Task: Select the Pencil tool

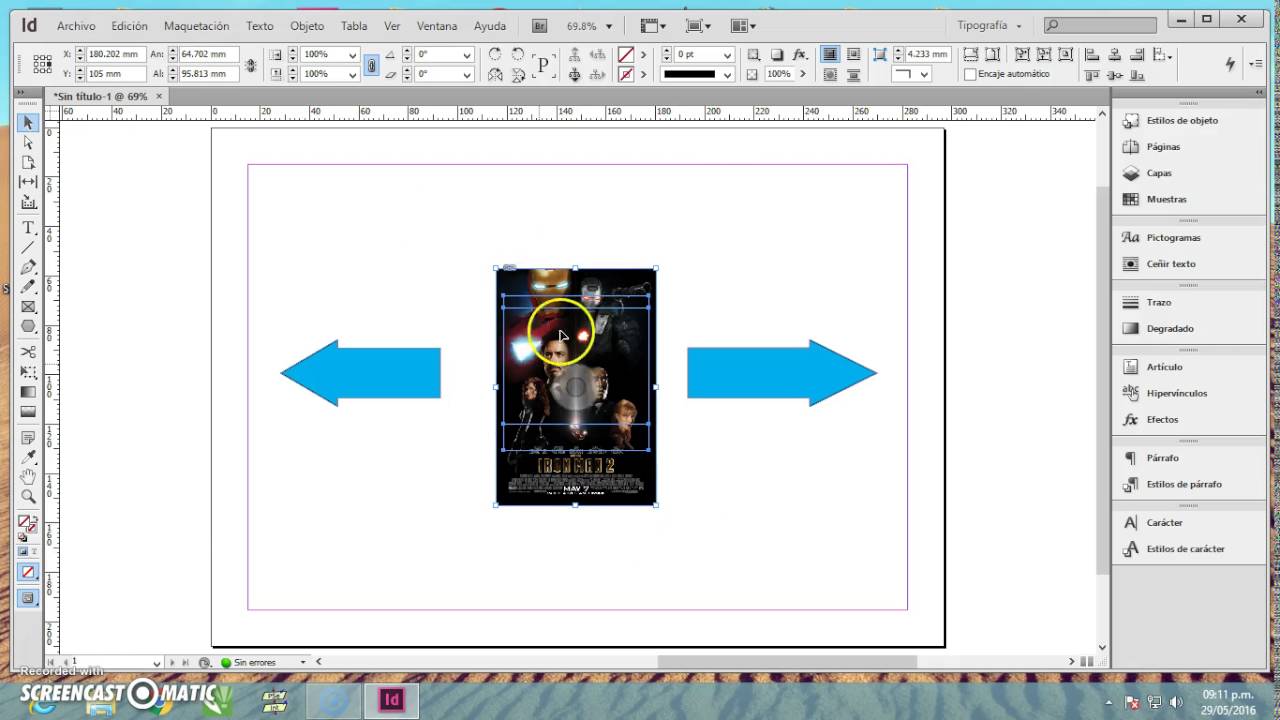Action: [x=28, y=287]
